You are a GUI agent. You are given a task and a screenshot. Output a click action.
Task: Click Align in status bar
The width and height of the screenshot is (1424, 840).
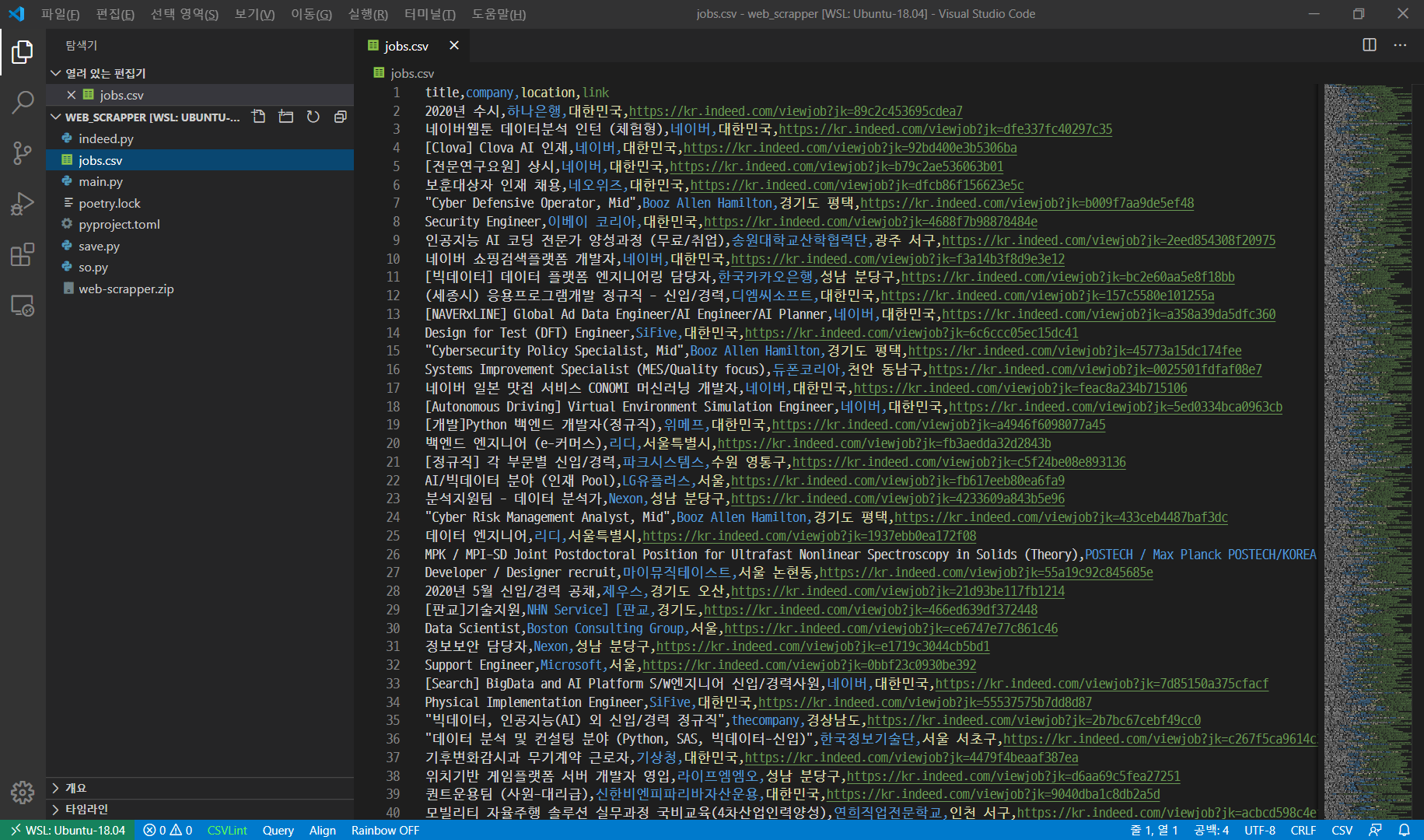pyautogui.click(x=323, y=830)
